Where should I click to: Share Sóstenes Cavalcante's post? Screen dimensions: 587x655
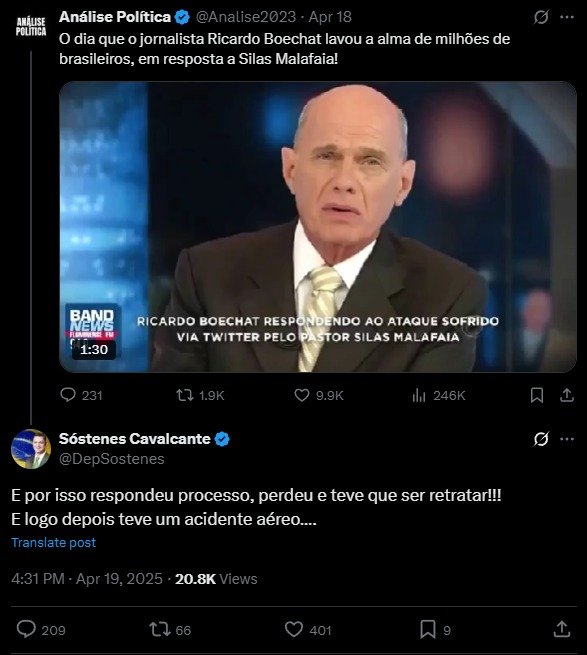point(562,629)
